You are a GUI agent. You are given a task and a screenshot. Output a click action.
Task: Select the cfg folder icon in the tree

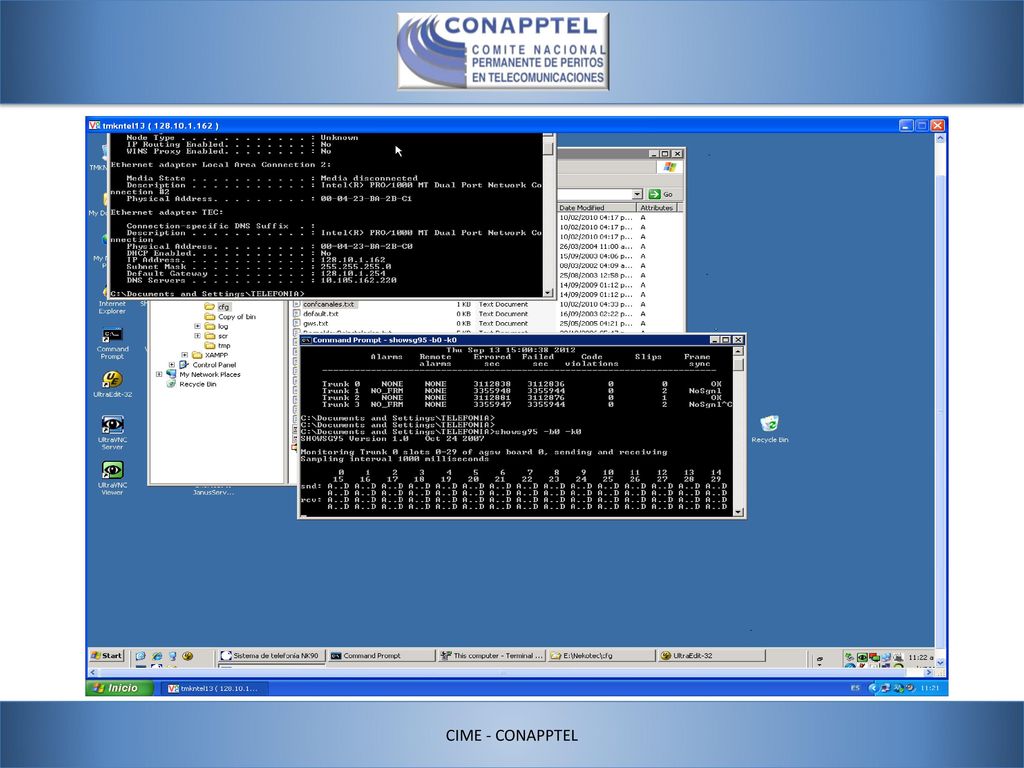(210, 307)
